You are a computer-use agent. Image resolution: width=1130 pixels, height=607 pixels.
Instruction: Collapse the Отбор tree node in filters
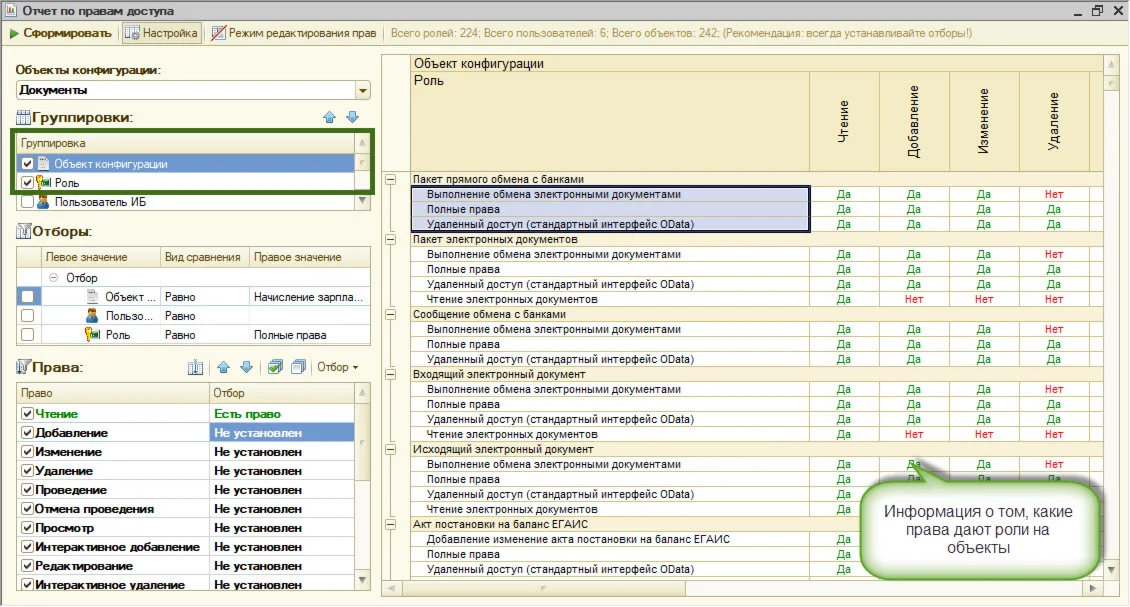tap(52, 277)
